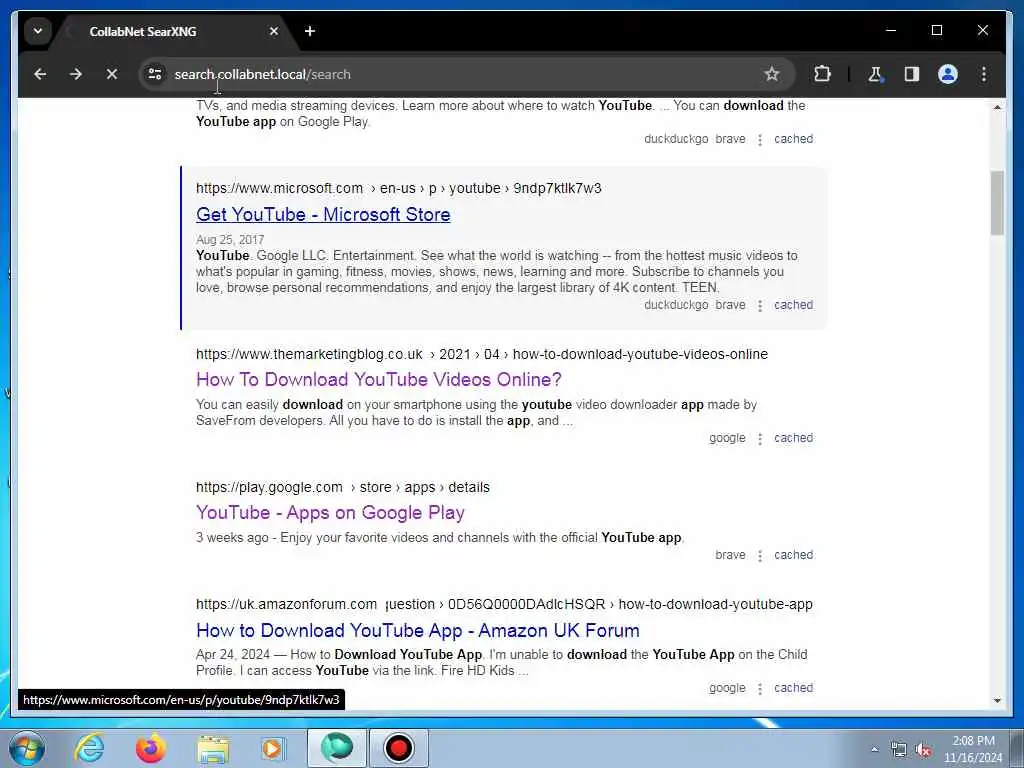Open Chrome Labs flask icon

tap(876, 74)
